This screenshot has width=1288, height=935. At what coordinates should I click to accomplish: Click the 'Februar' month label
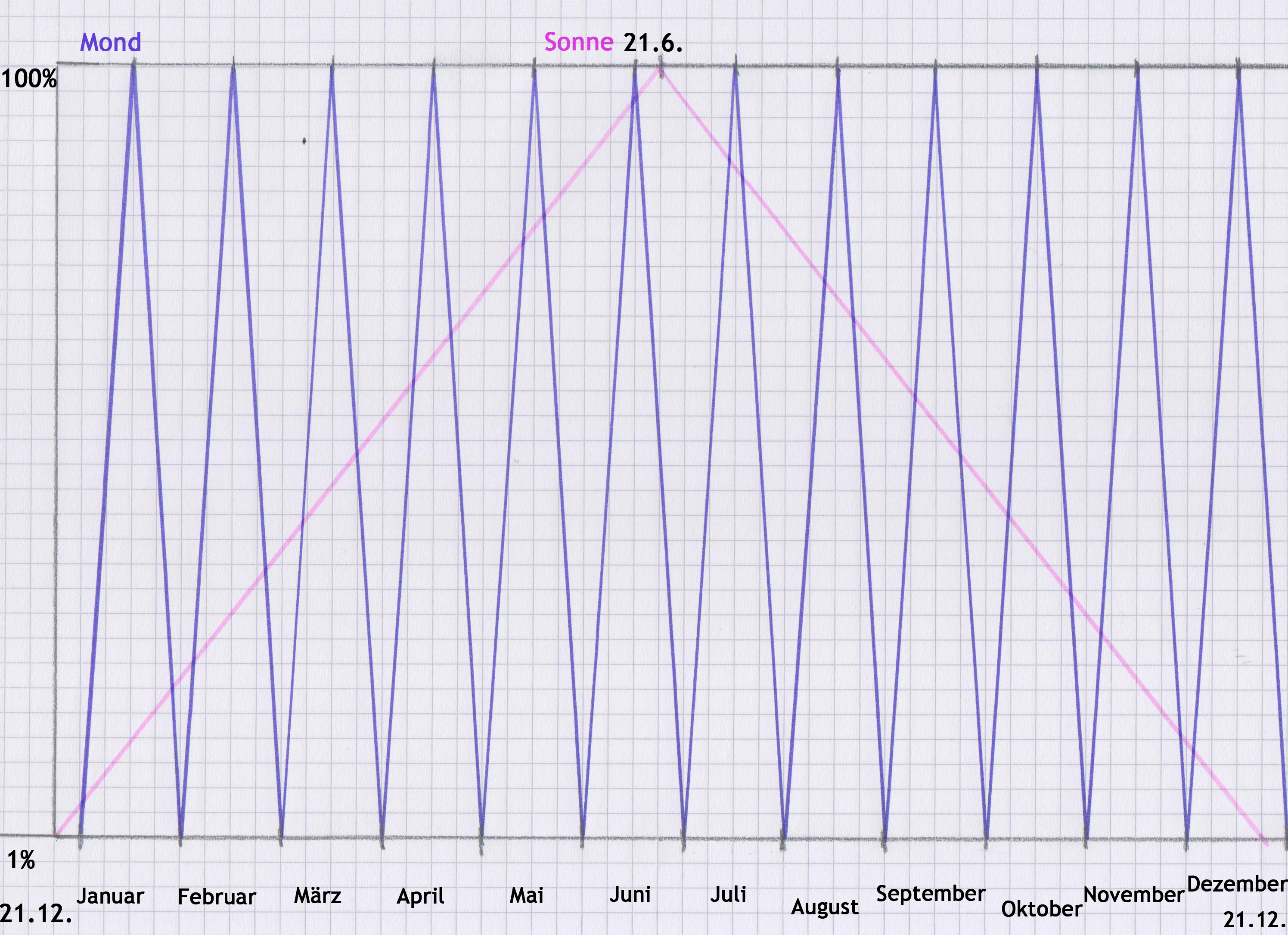216,897
